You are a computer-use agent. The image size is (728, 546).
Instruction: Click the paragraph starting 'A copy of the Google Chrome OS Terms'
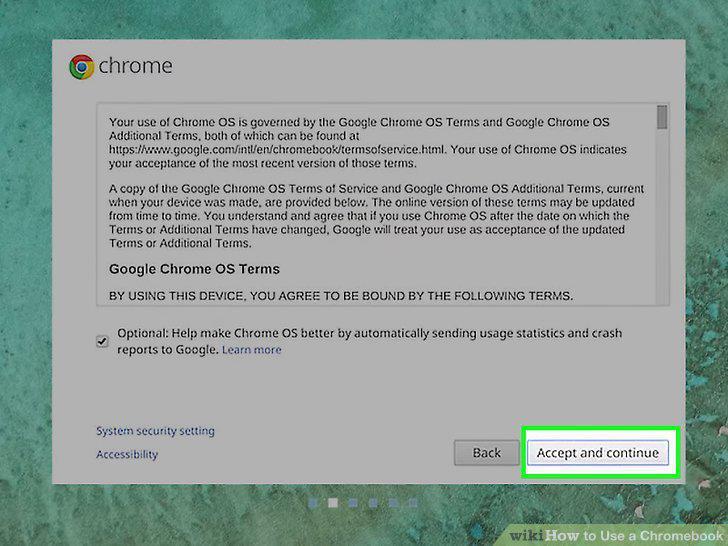(376, 216)
